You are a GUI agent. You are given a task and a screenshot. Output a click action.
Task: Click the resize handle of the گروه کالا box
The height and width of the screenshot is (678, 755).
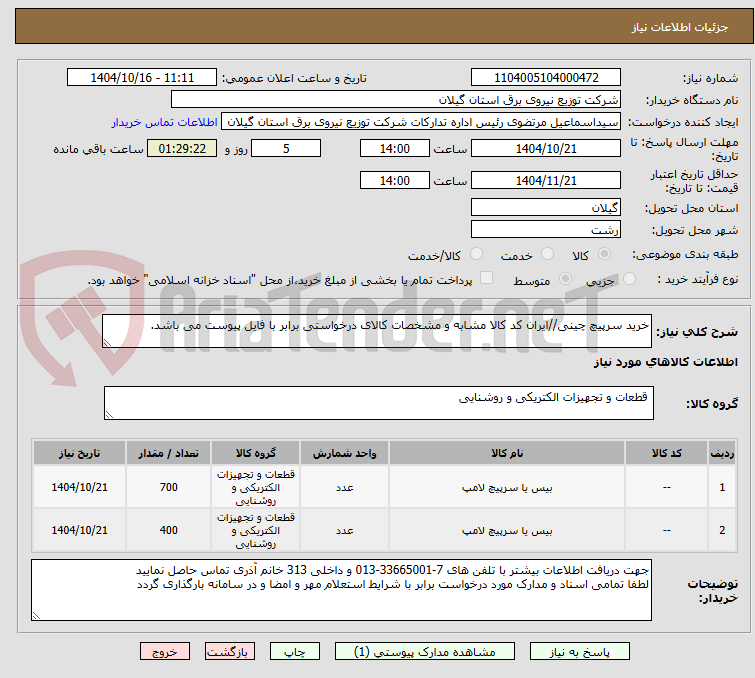coord(109,415)
